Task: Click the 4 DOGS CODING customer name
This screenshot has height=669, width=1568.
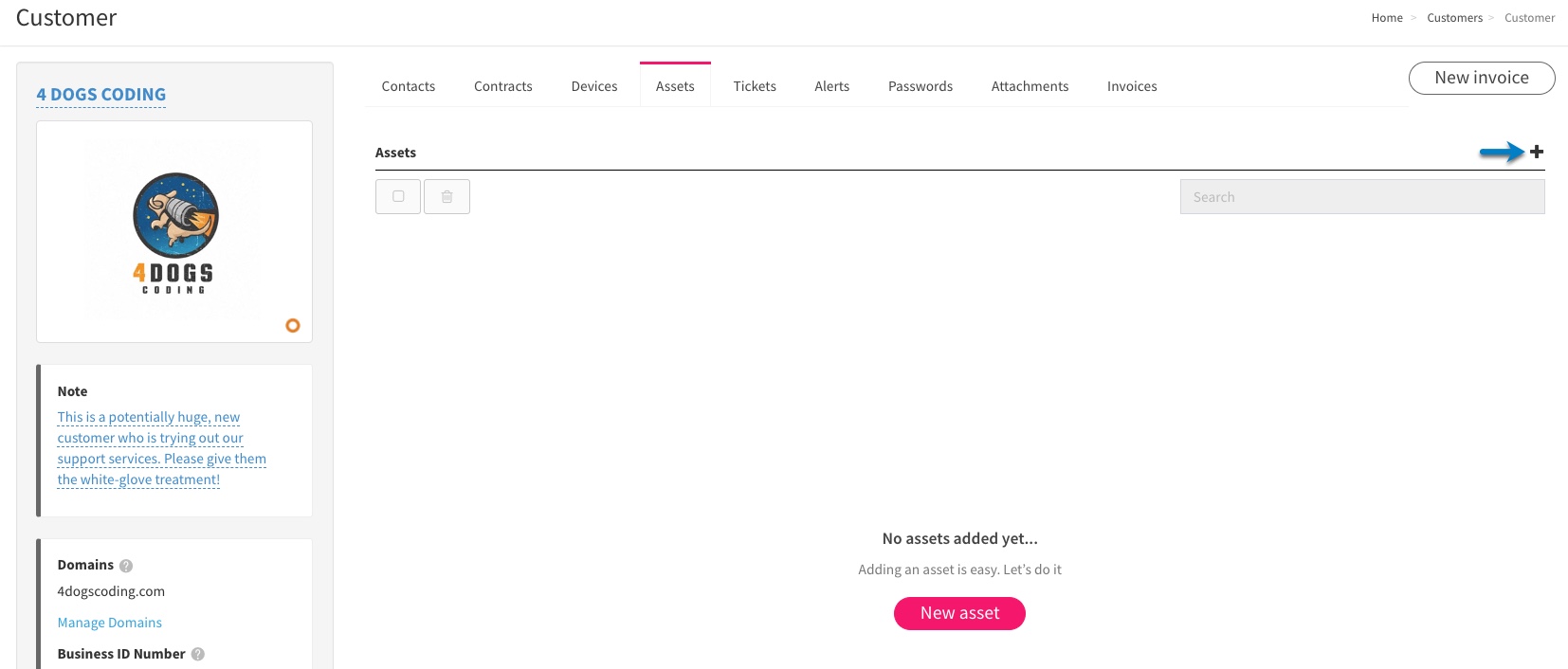Action: tap(101, 95)
